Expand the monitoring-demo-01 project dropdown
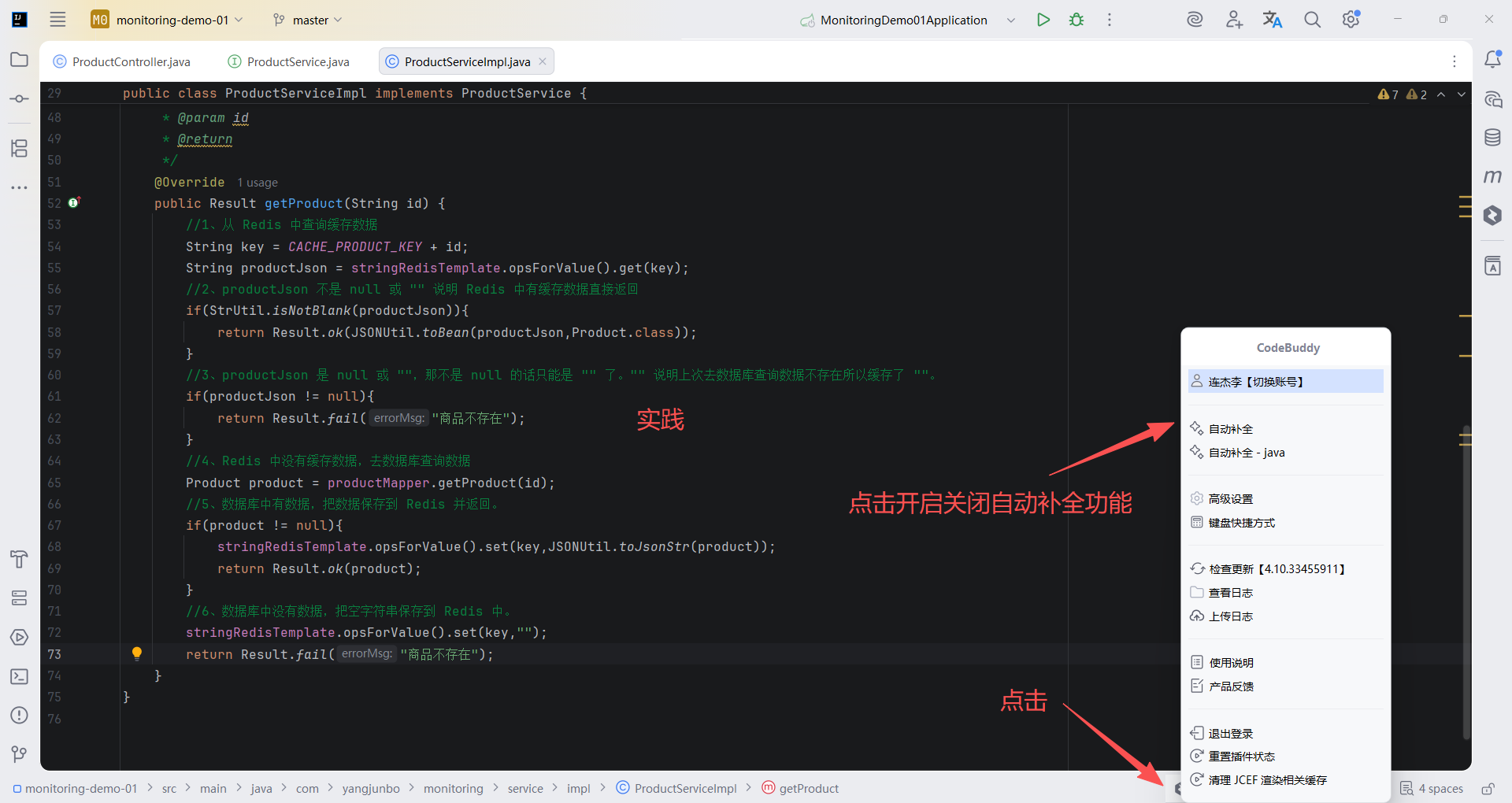 pos(167,20)
